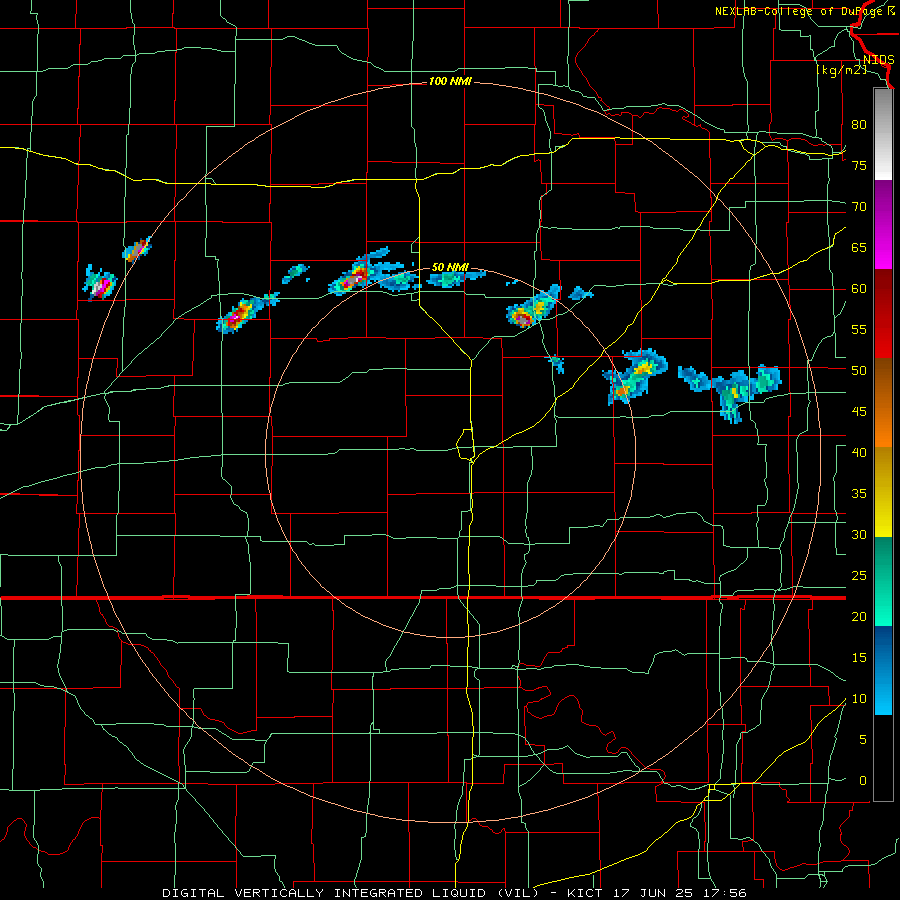Select the 45 value on the VIL scale

[x=859, y=412]
